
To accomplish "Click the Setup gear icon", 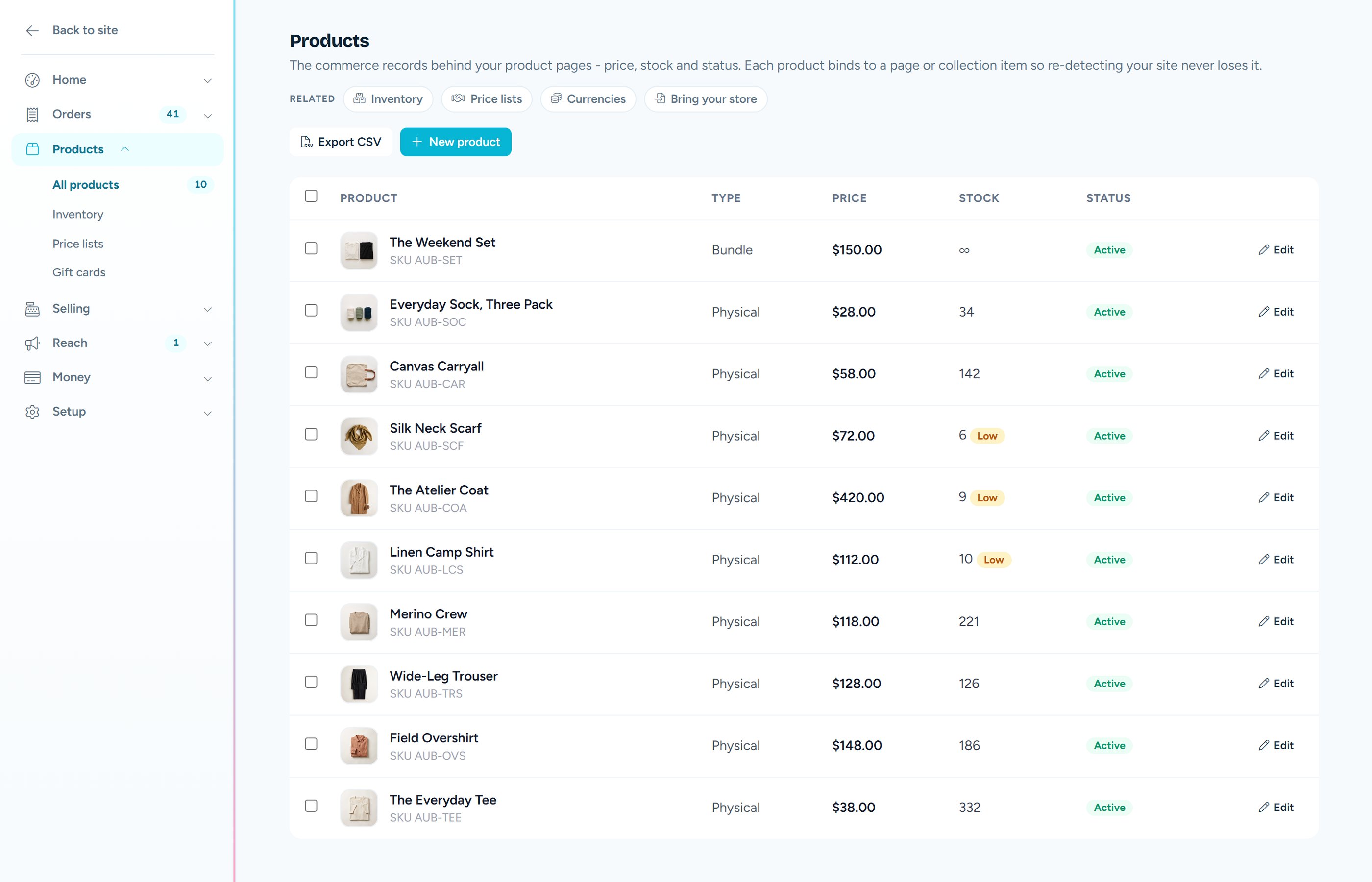I will coord(33,412).
